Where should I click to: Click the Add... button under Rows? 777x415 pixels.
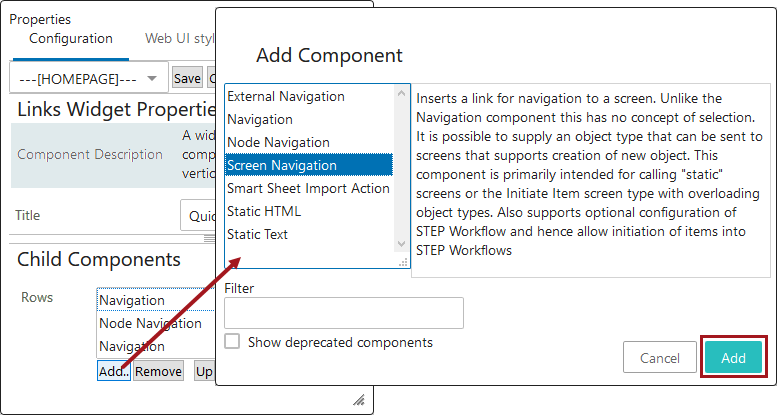click(114, 371)
